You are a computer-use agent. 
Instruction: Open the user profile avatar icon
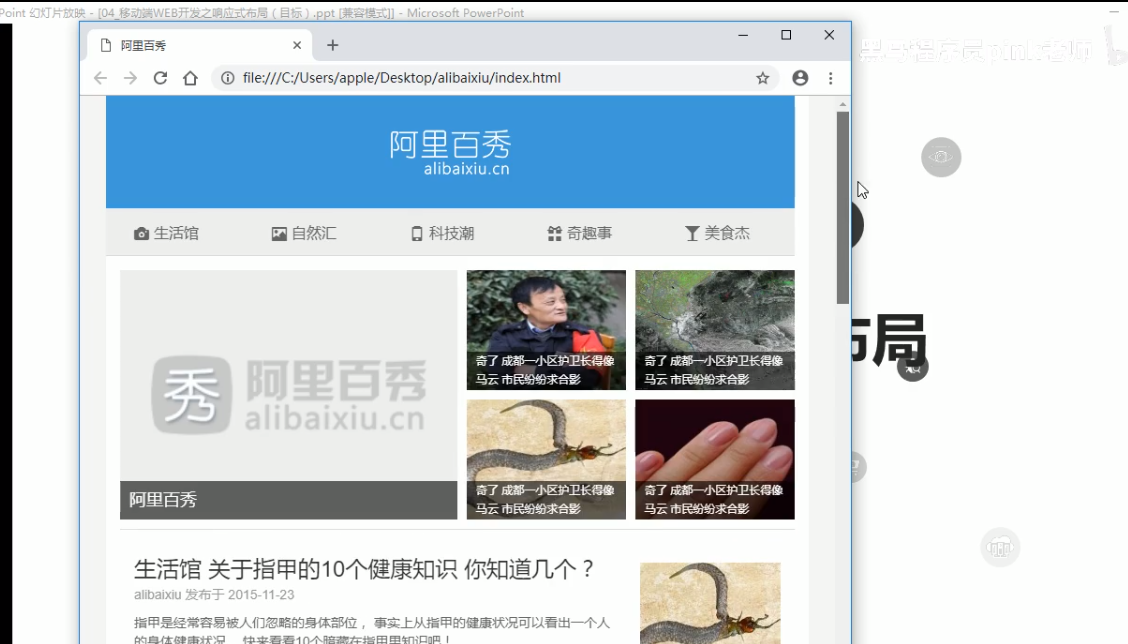800,78
